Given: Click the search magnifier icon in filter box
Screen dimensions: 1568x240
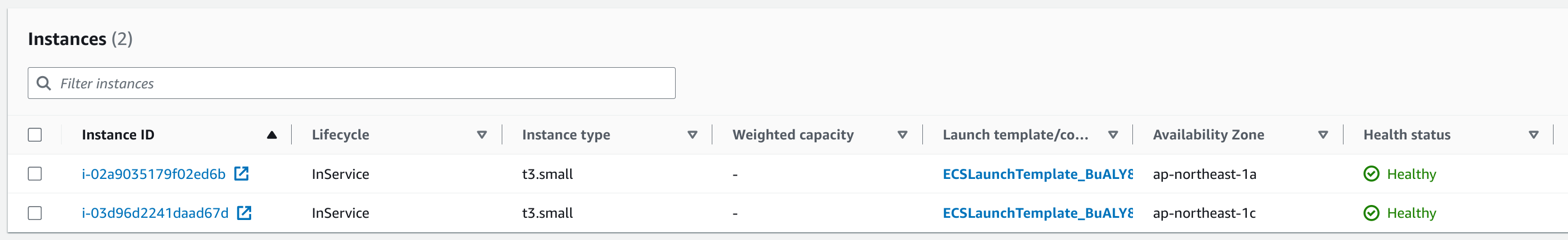Looking at the screenshot, I should [x=44, y=83].
